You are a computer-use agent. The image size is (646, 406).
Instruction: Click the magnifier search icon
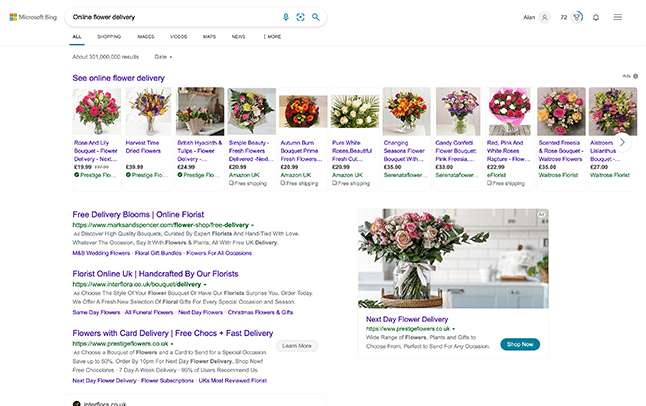point(316,17)
